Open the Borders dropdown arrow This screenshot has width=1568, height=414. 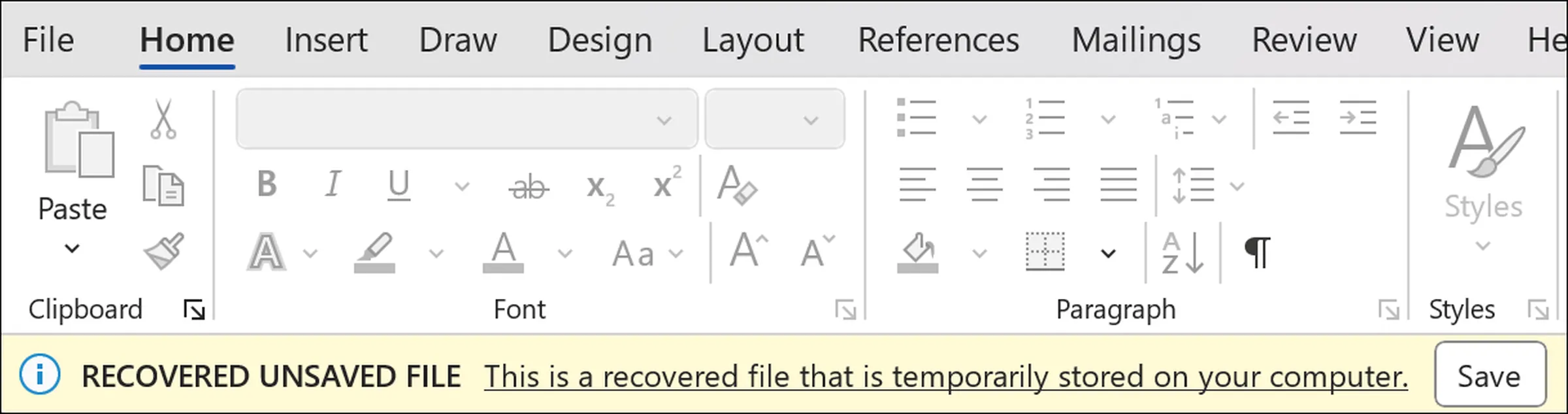(x=1108, y=253)
